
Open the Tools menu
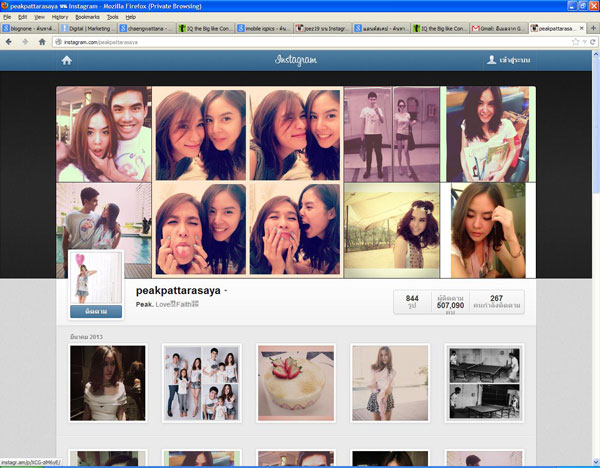[112, 17]
